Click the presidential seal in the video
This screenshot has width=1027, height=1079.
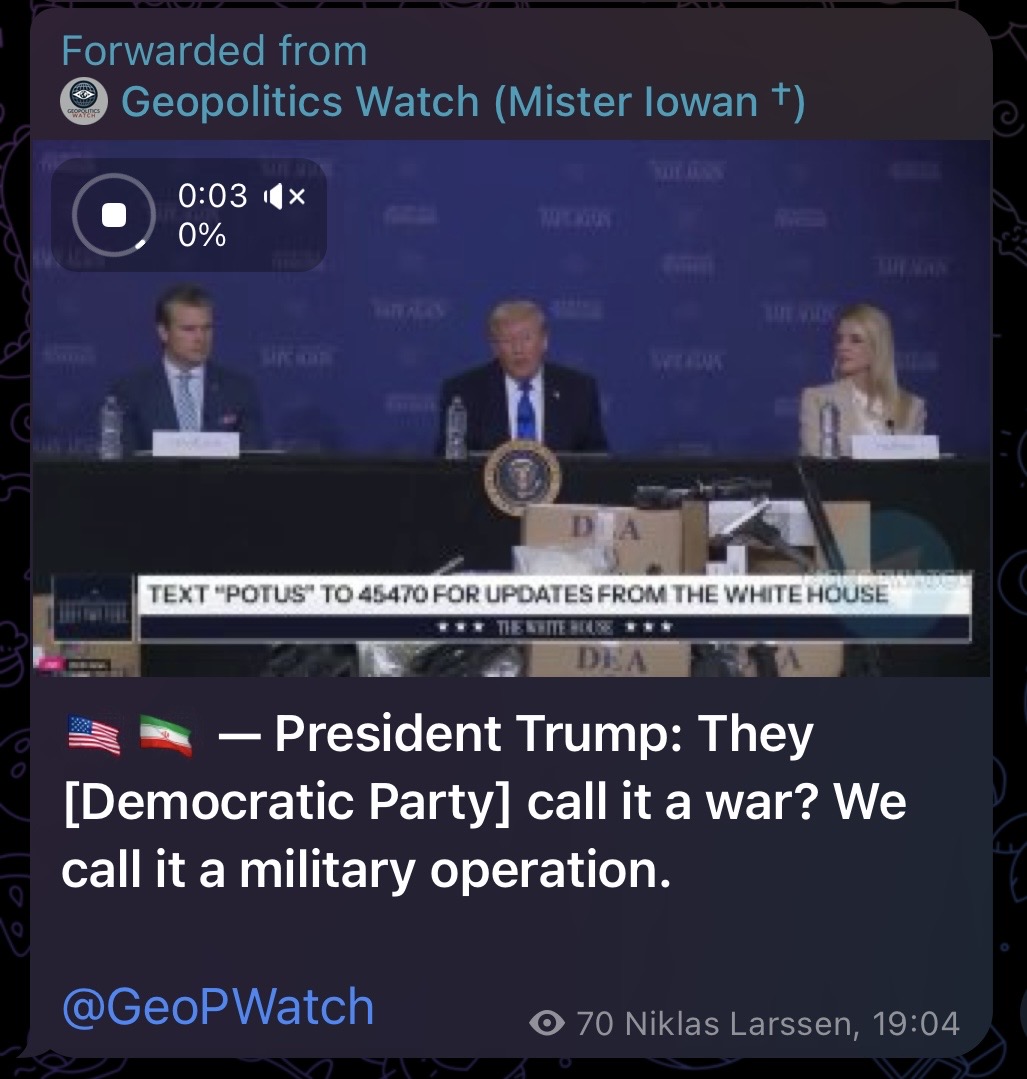[x=522, y=477]
